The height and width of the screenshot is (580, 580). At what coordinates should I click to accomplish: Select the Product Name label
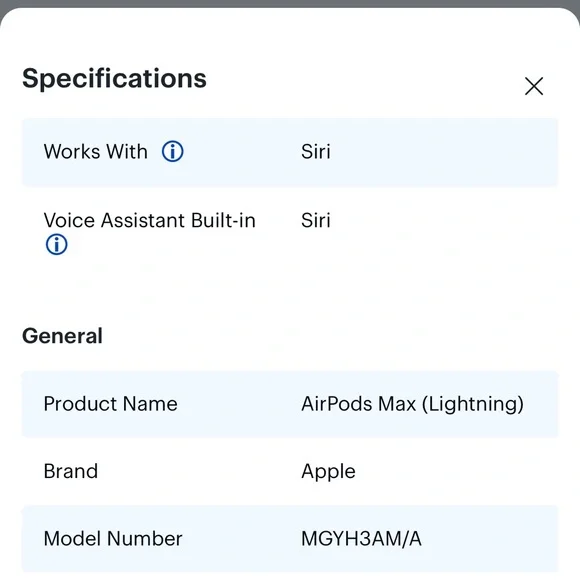[x=110, y=404]
